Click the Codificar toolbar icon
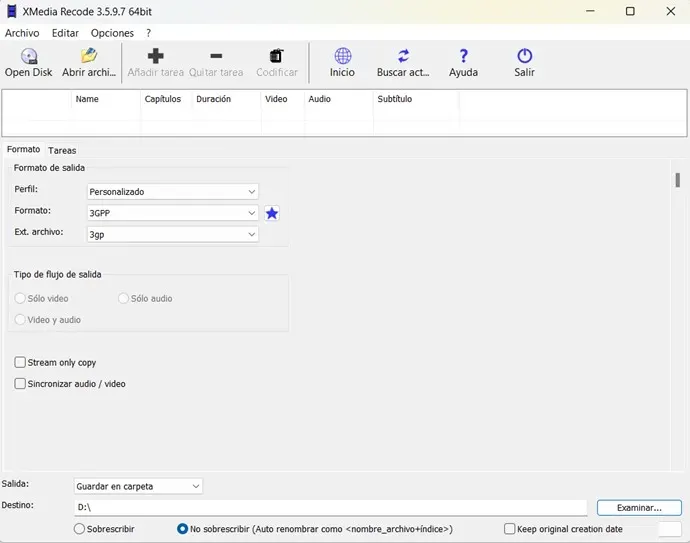The height and width of the screenshot is (543, 690). (276, 56)
